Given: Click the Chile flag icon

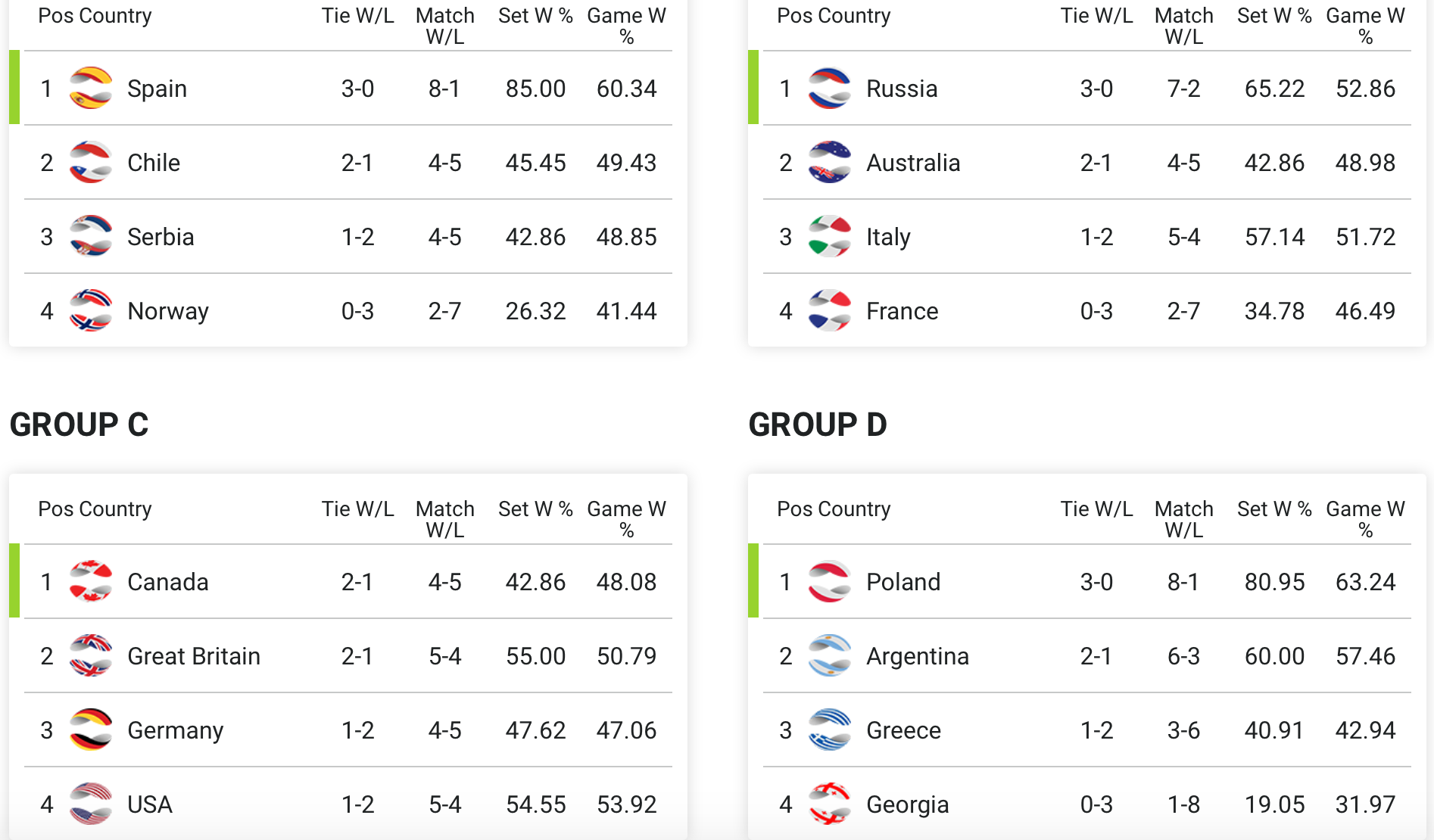Looking at the screenshot, I should (90, 163).
